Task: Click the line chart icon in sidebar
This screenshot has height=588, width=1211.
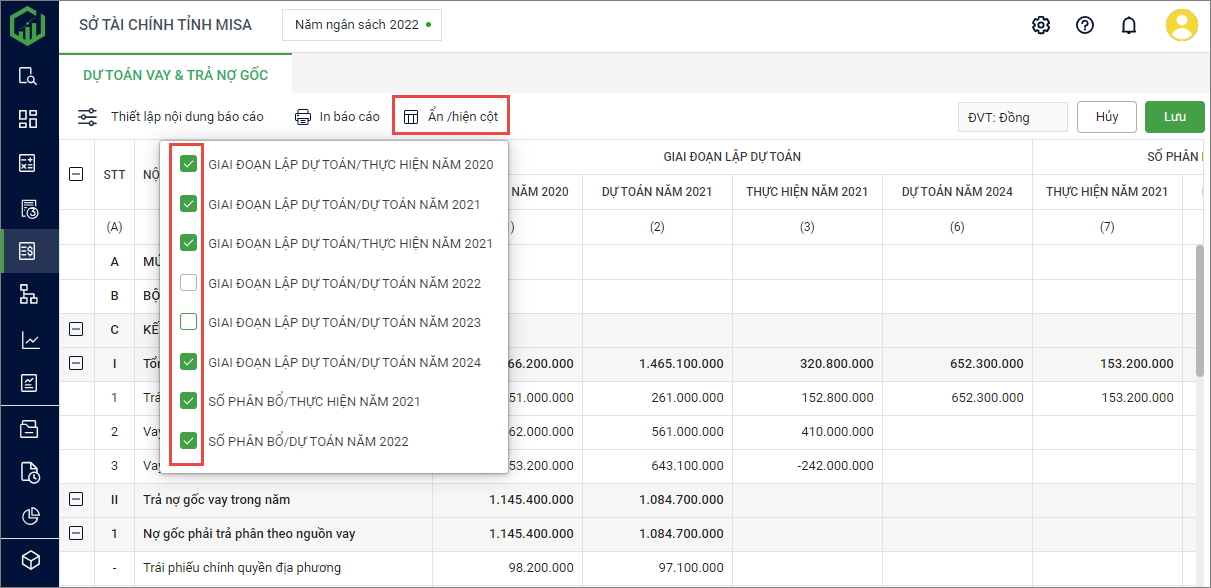Action: pos(28,340)
